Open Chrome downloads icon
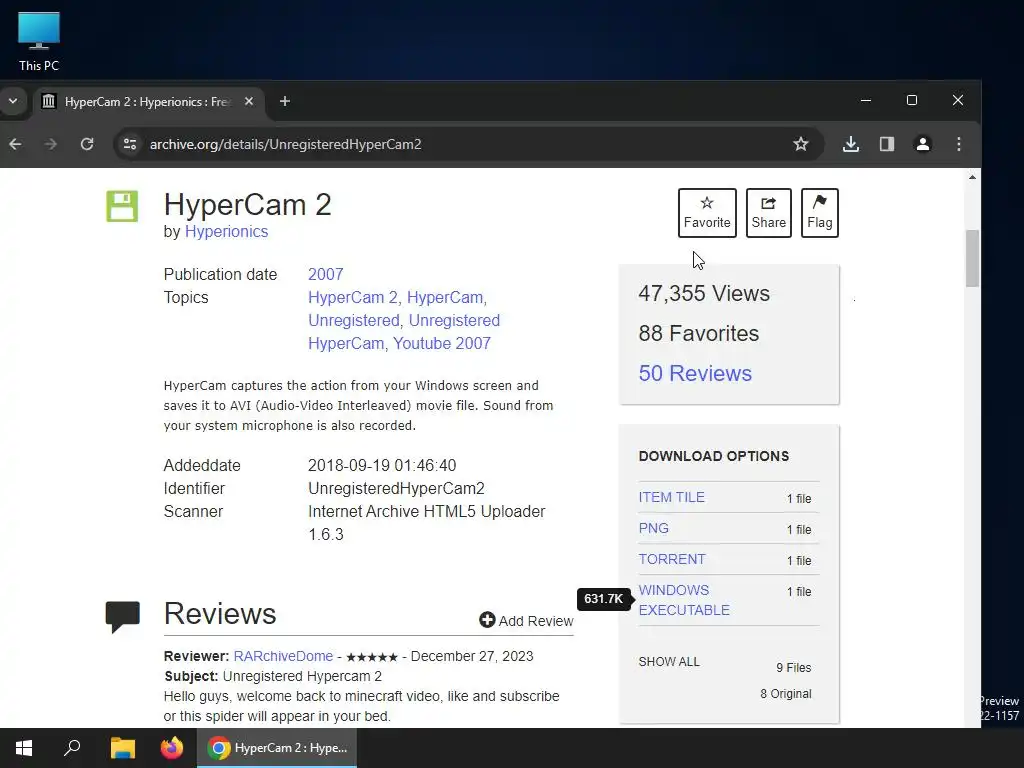 point(851,144)
